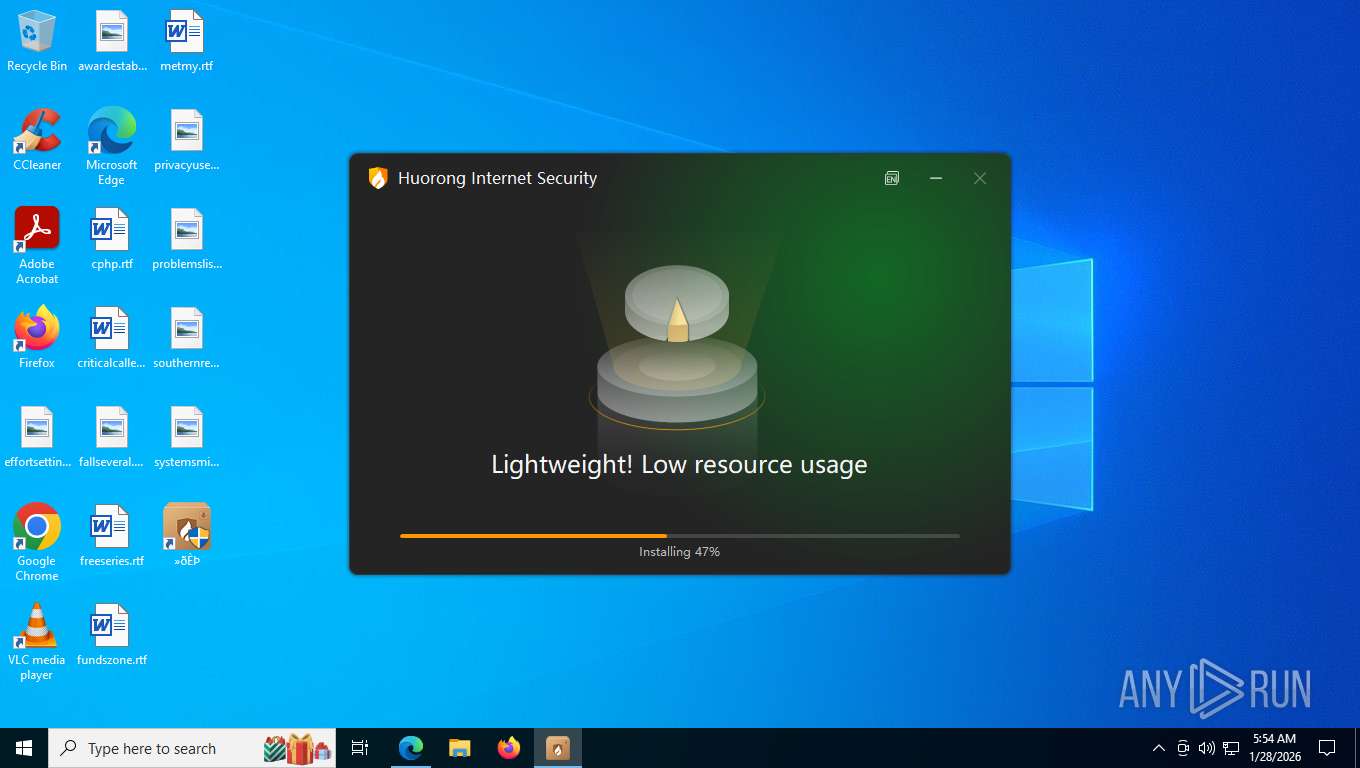
Task: Open File Explorer from the taskbar
Action: pos(460,748)
